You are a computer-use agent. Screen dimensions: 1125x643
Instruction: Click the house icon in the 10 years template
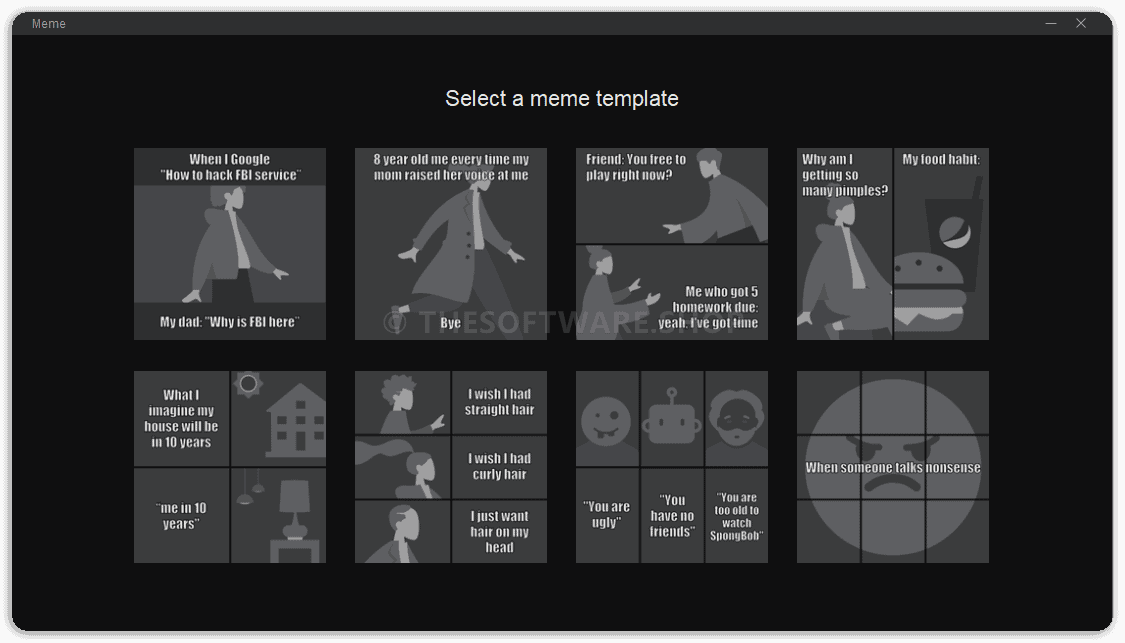pos(296,421)
